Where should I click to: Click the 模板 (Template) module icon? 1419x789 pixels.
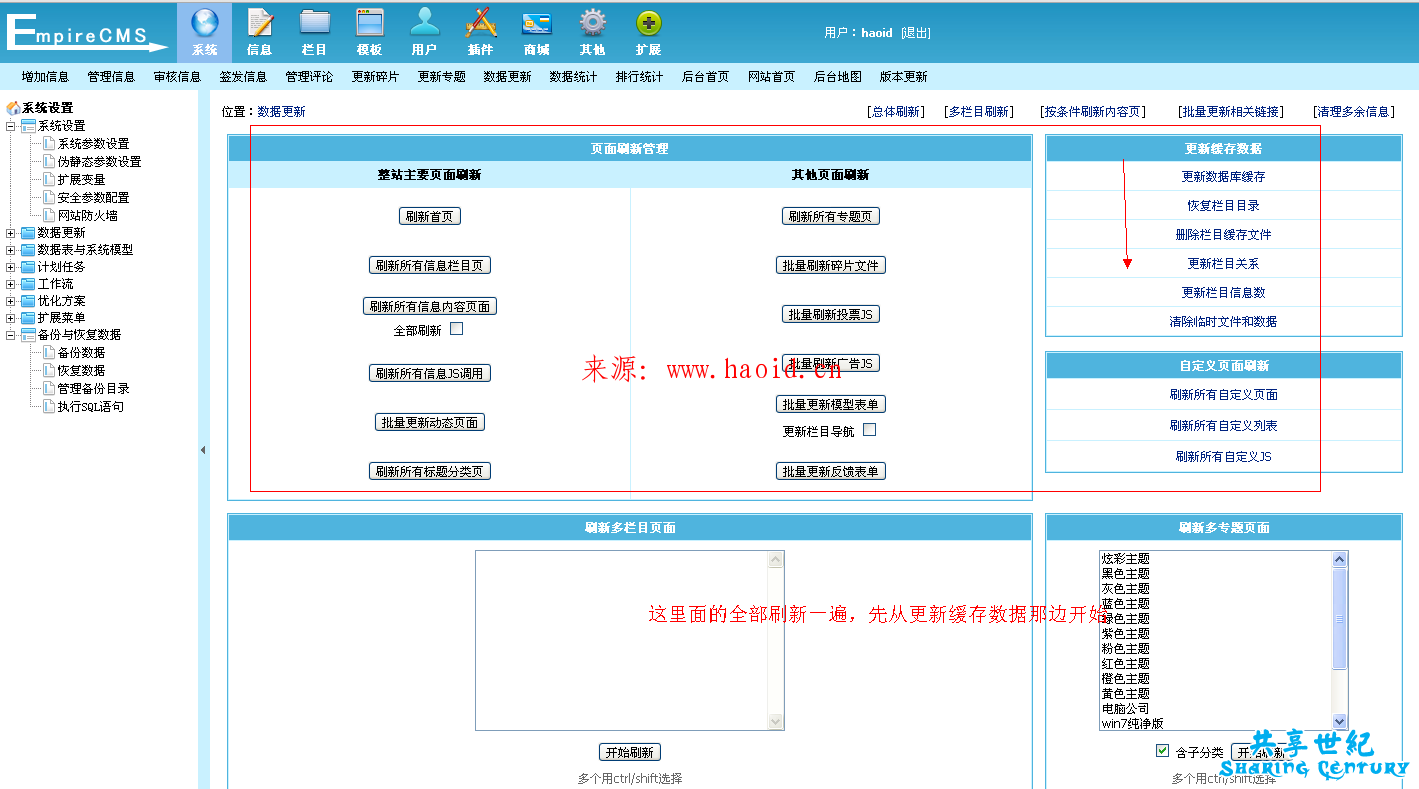pos(369,31)
